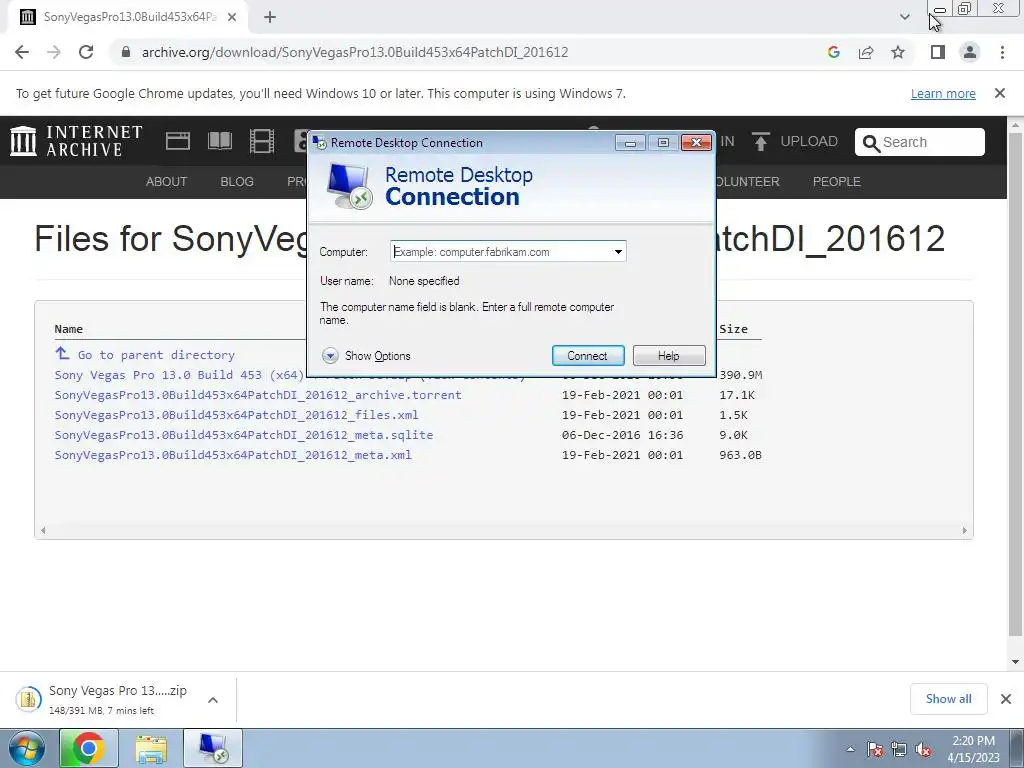Open the PEOPLE menu item
1024x768 pixels.
pyautogui.click(x=837, y=182)
